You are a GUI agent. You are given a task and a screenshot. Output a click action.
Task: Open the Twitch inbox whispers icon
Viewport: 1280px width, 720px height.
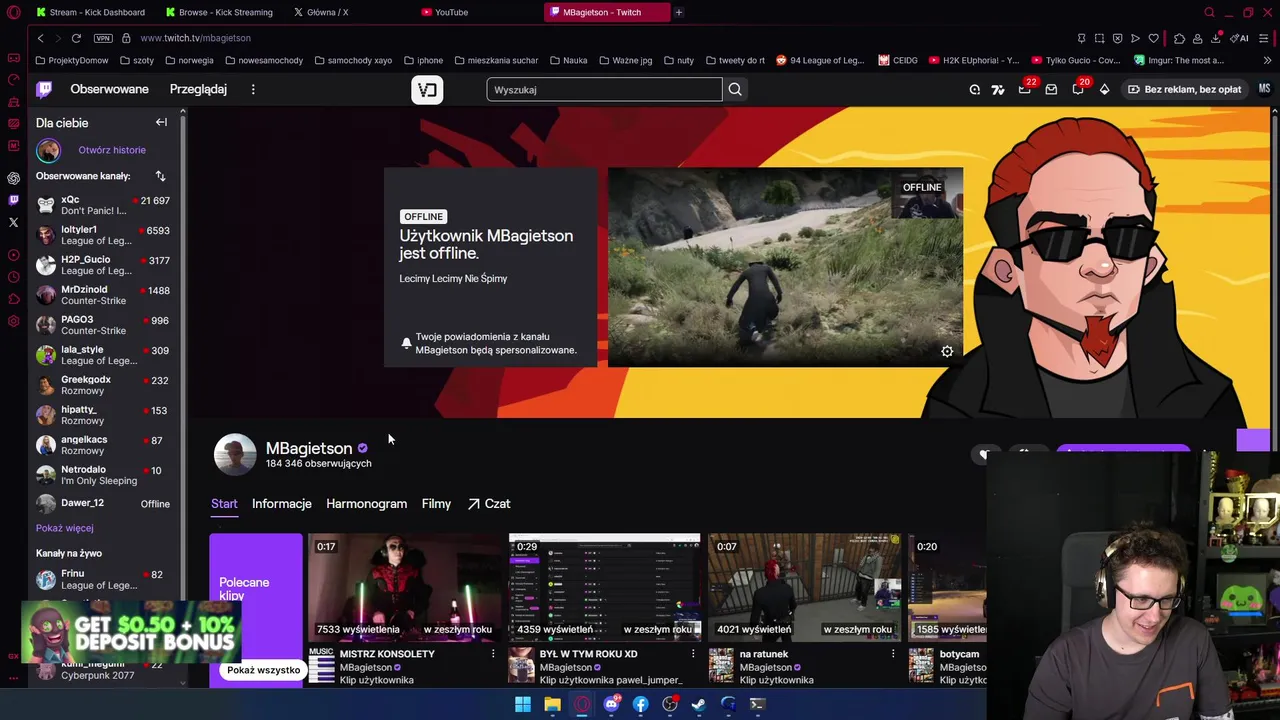click(x=1051, y=90)
